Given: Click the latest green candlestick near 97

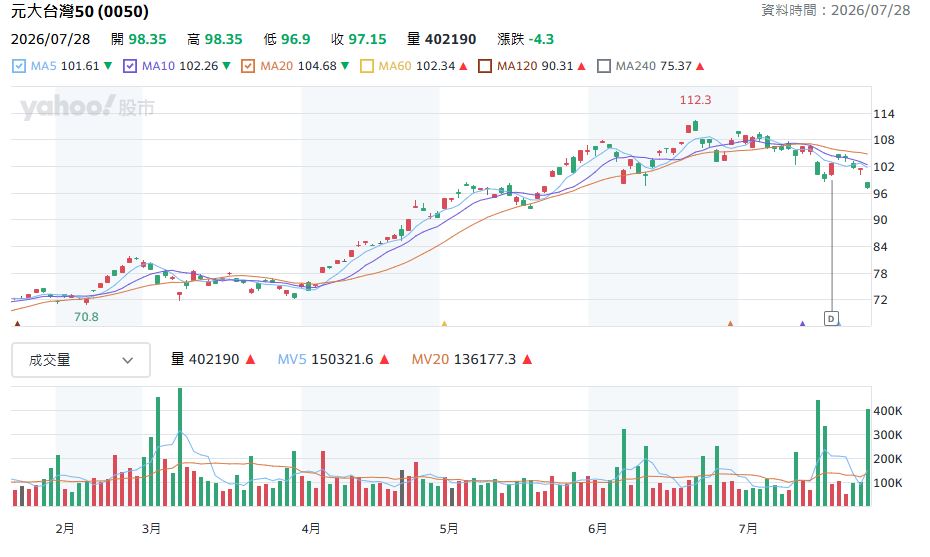Looking at the screenshot, I should (x=868, y=186).
